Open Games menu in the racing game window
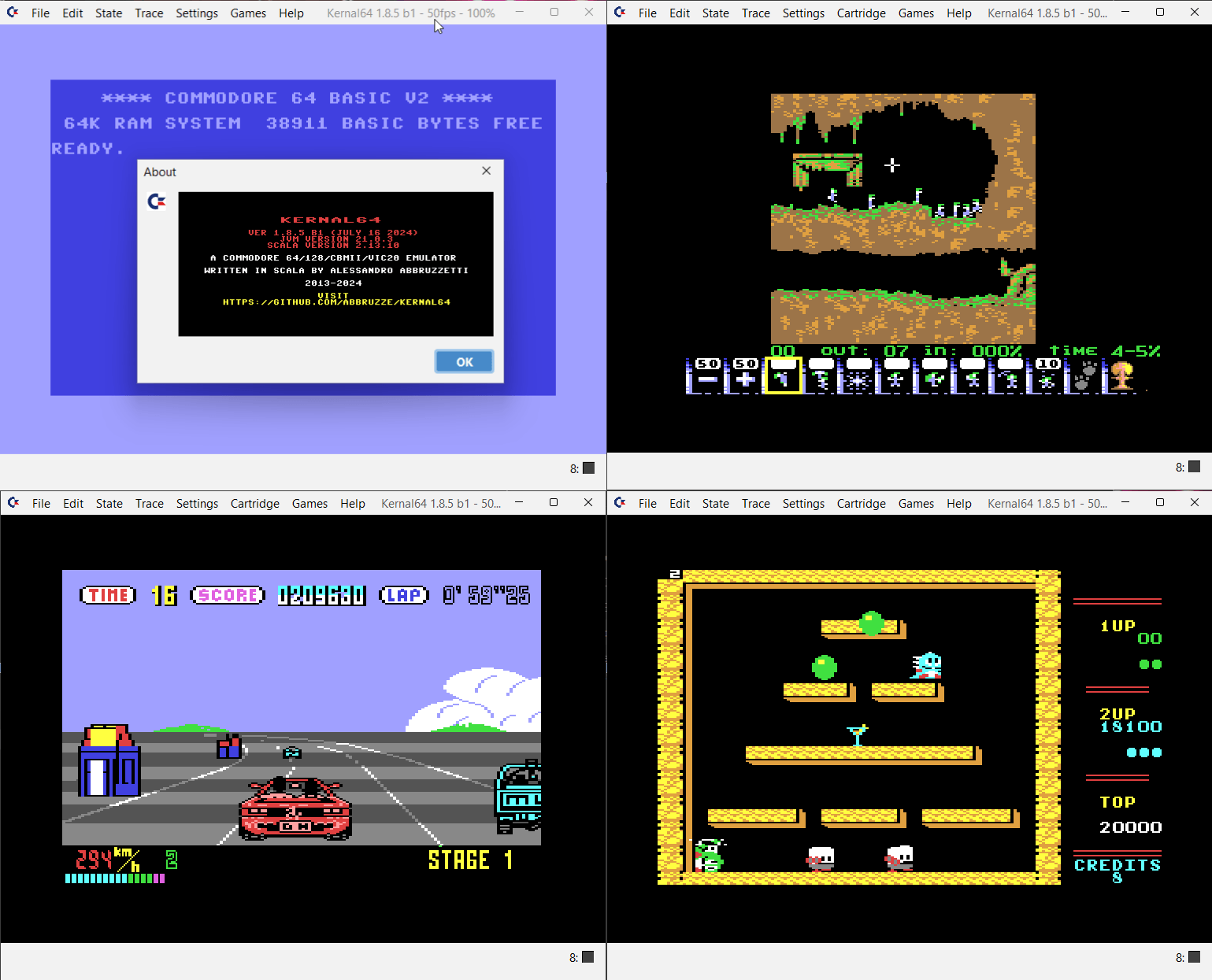This screenshot has width=1212, height=980. [309, 504]
